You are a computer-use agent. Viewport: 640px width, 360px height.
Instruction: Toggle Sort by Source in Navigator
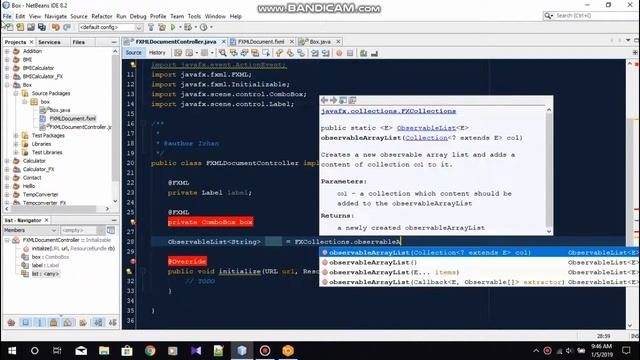tap(113, 323)
